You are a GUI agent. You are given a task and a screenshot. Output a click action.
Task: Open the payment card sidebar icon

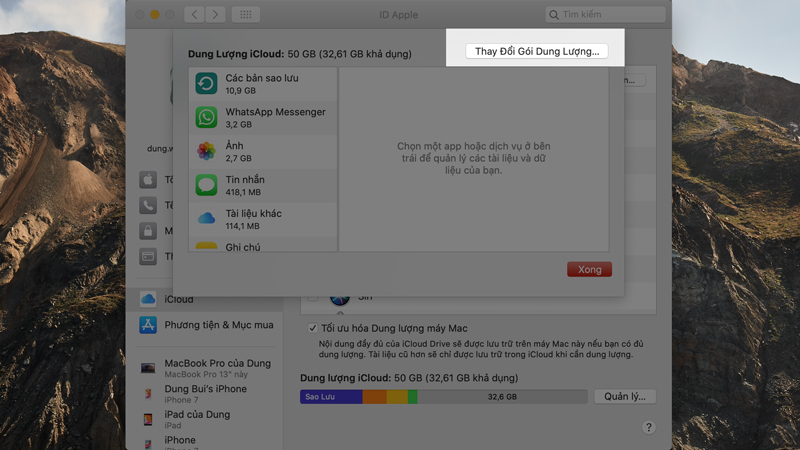point(148,256)
